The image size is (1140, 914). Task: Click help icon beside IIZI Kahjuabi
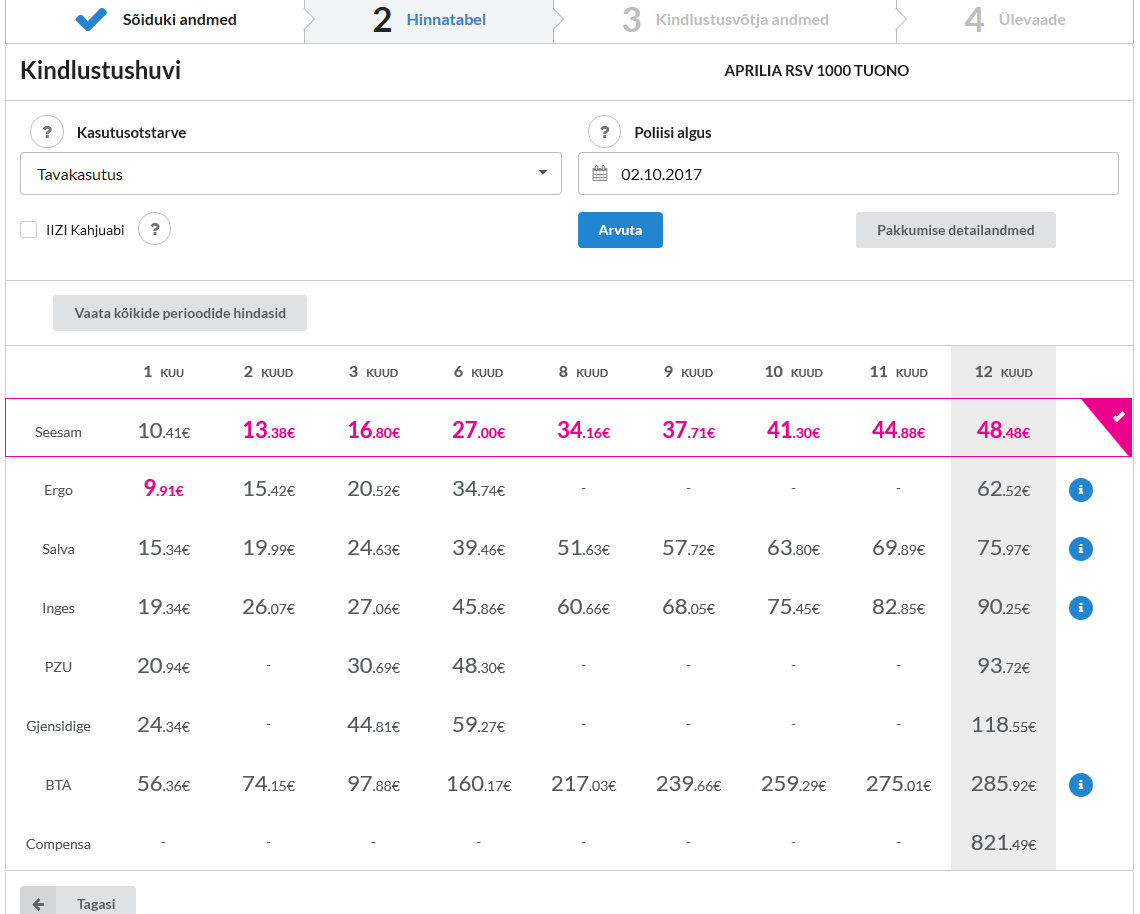point(154,230)
